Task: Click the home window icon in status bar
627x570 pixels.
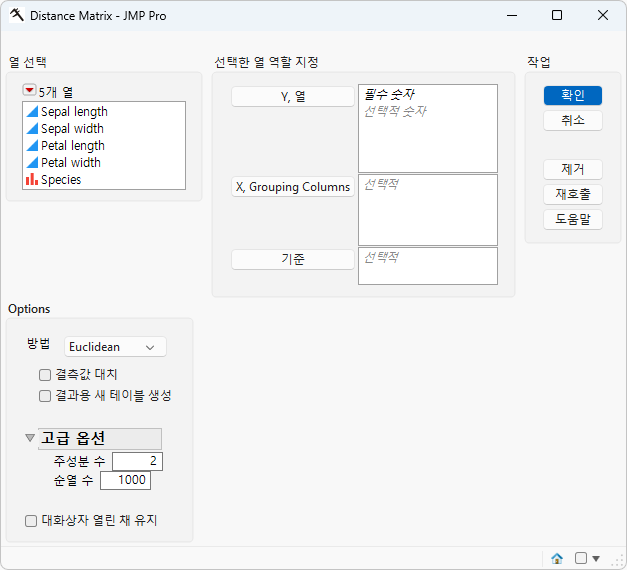Action: (557, 558)
